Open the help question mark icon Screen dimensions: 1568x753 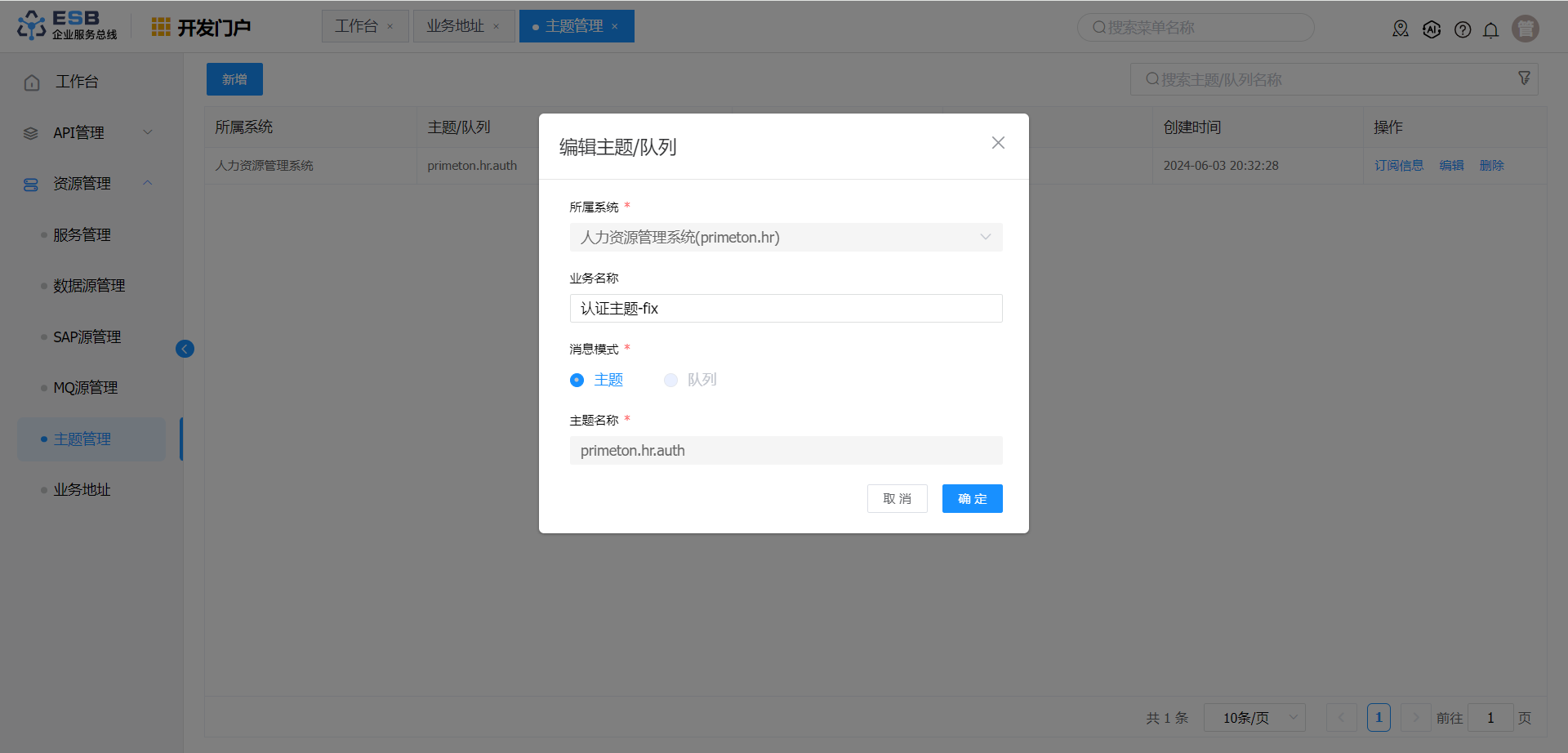tap(1462, 30)
